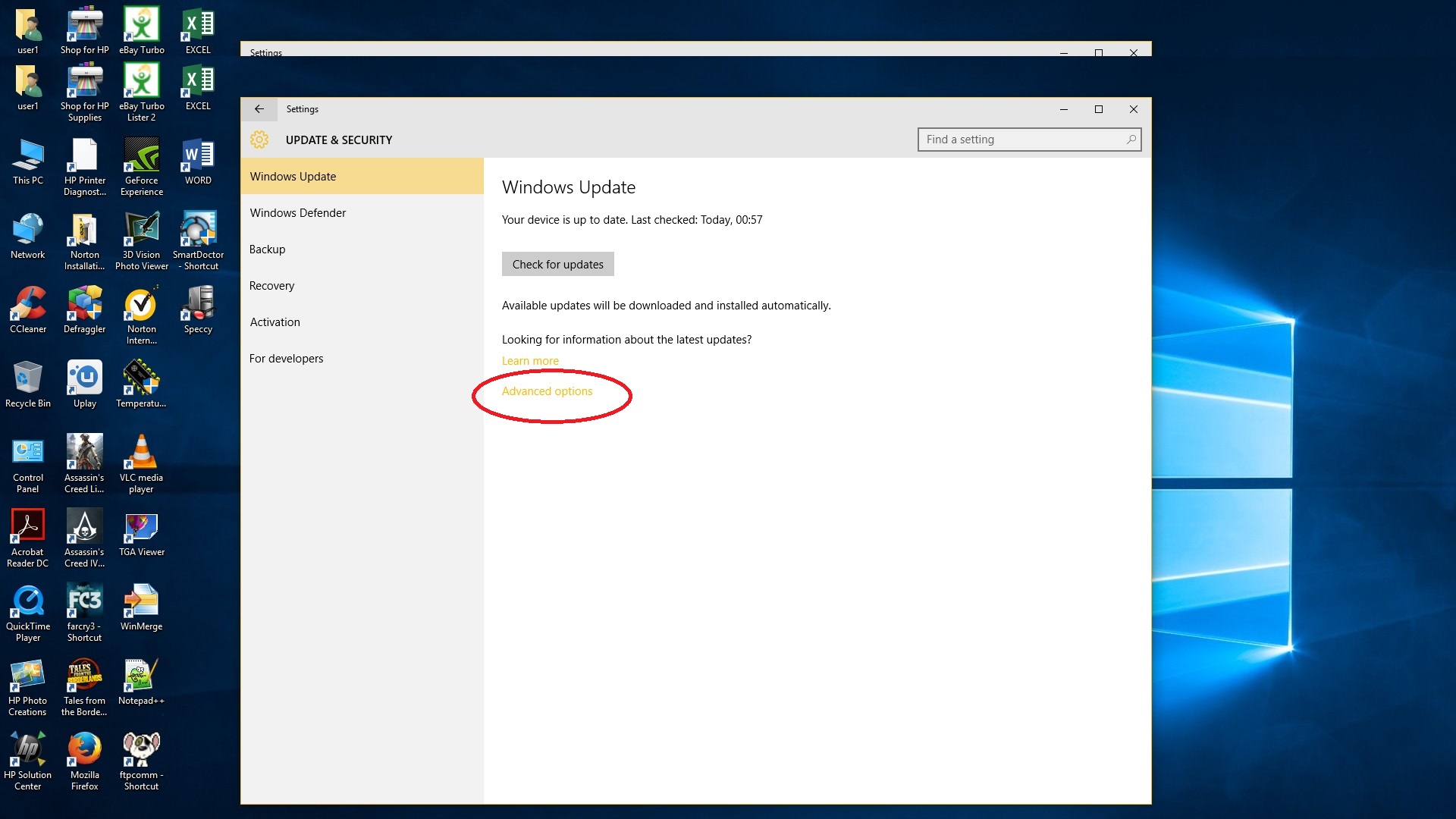1456x819 pixels.
Task: Launch WinMerge from the desktop
Action: (x=141, y=607)
